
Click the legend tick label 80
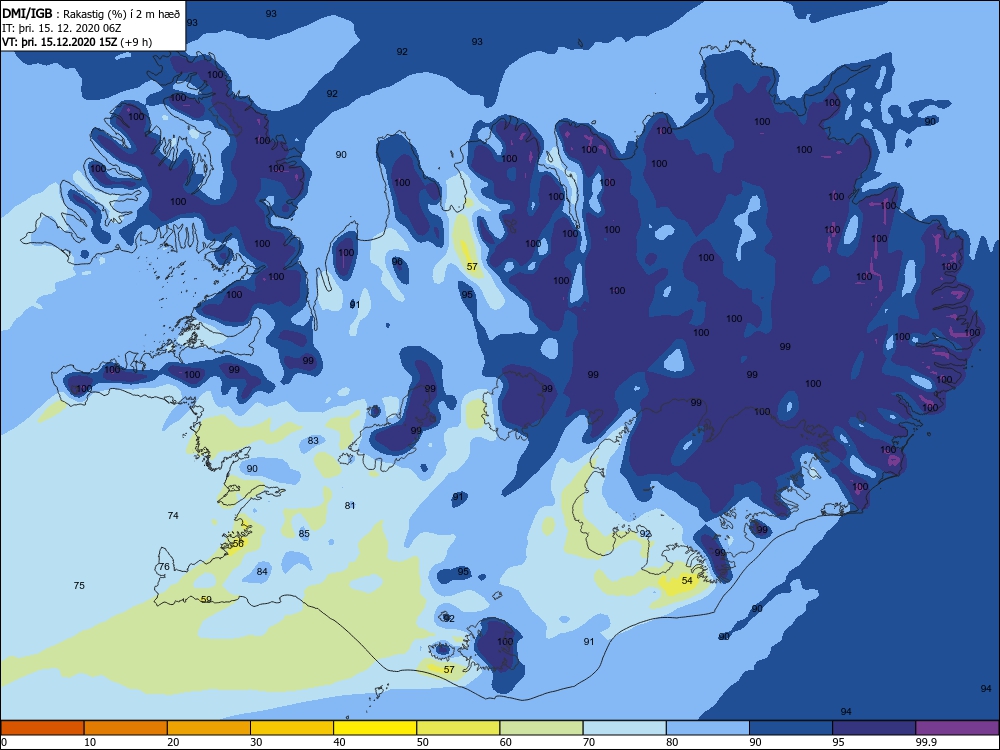tap(672, 742)
